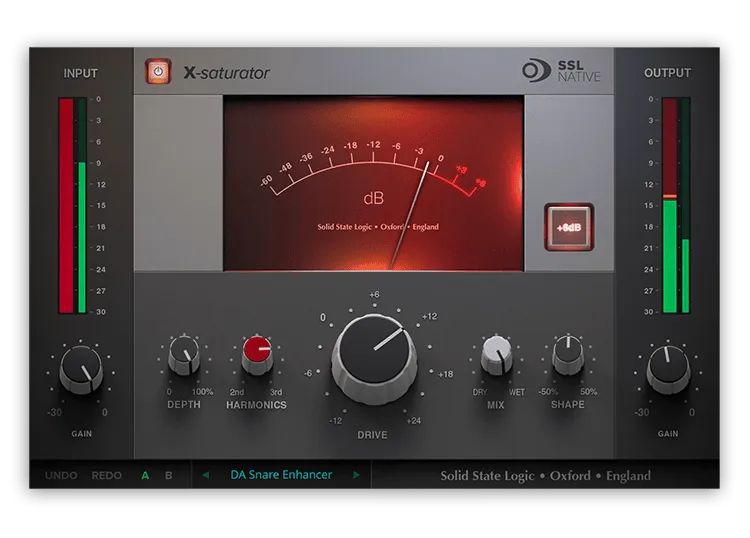This screenshot has height=538, width=750.
Task: Select preset slot B
Action: [168, 475]
